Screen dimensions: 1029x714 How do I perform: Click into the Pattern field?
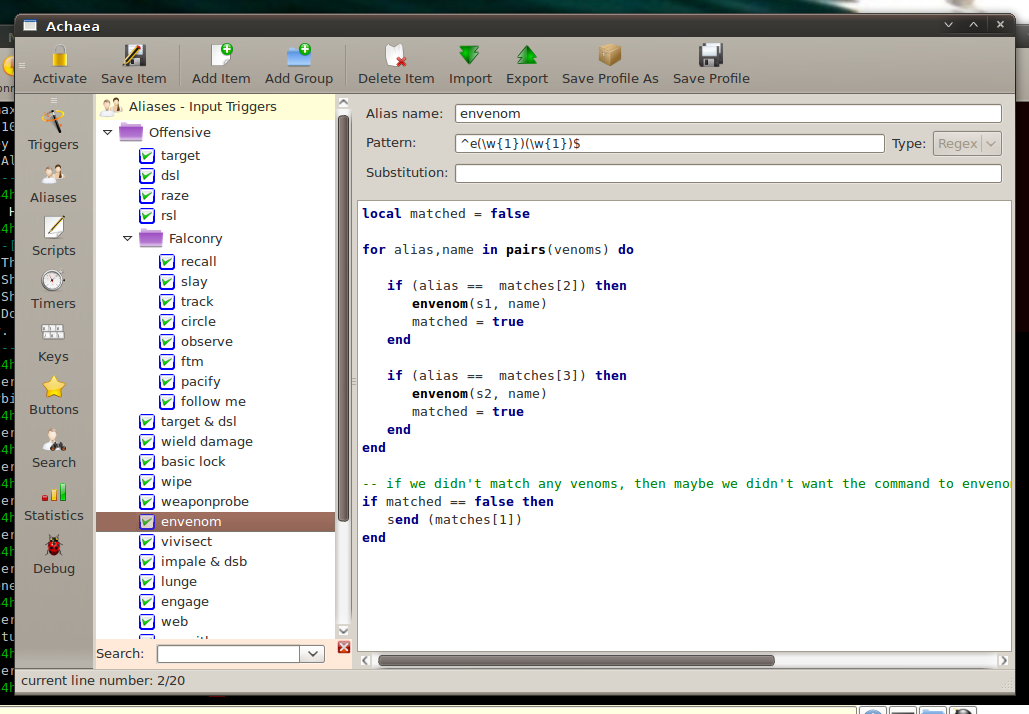pyautogui.click(x=669, y=143)
